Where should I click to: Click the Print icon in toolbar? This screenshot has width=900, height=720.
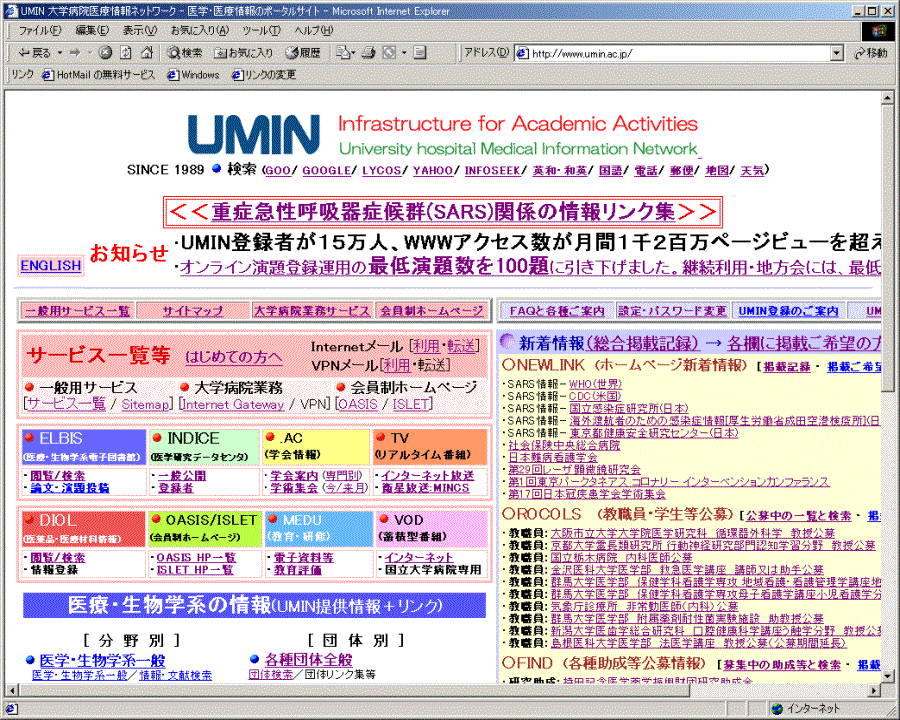369,53
